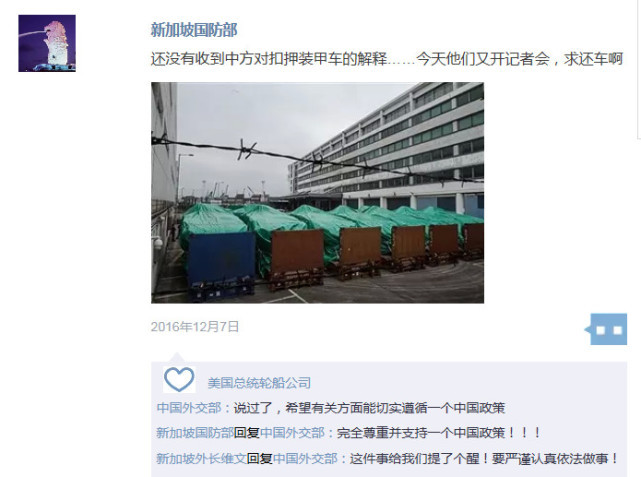641x477 pixels.
Task: Open the Merlion profile avatar
Action: point(47,43)
